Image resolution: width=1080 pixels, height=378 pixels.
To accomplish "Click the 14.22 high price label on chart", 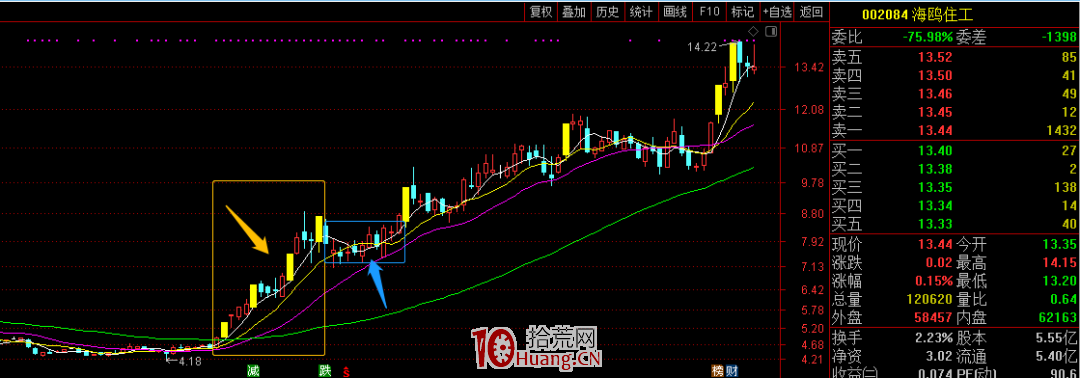I will tap(702, 48).
